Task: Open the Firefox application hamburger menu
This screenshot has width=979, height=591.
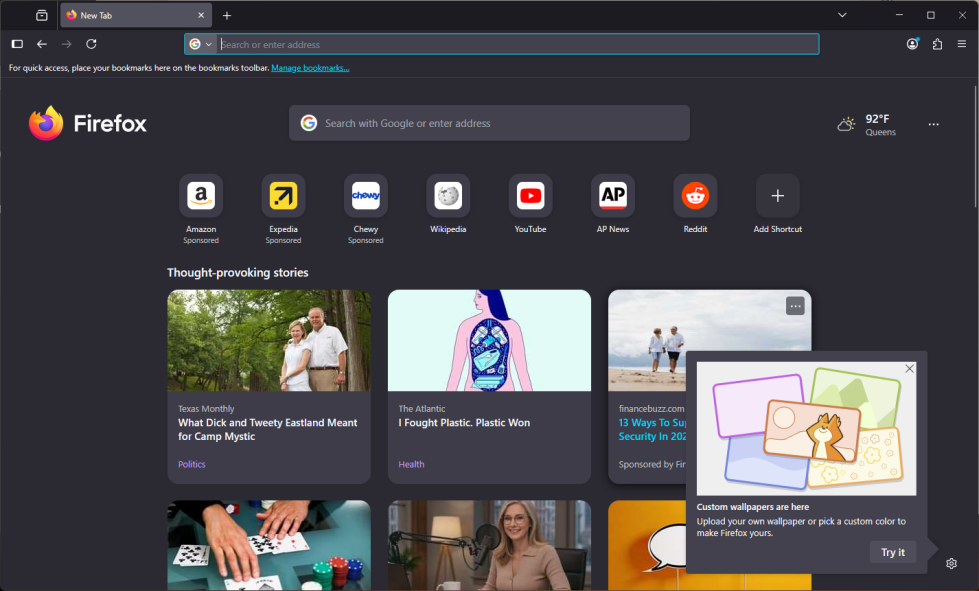Action: pos(962,44)
